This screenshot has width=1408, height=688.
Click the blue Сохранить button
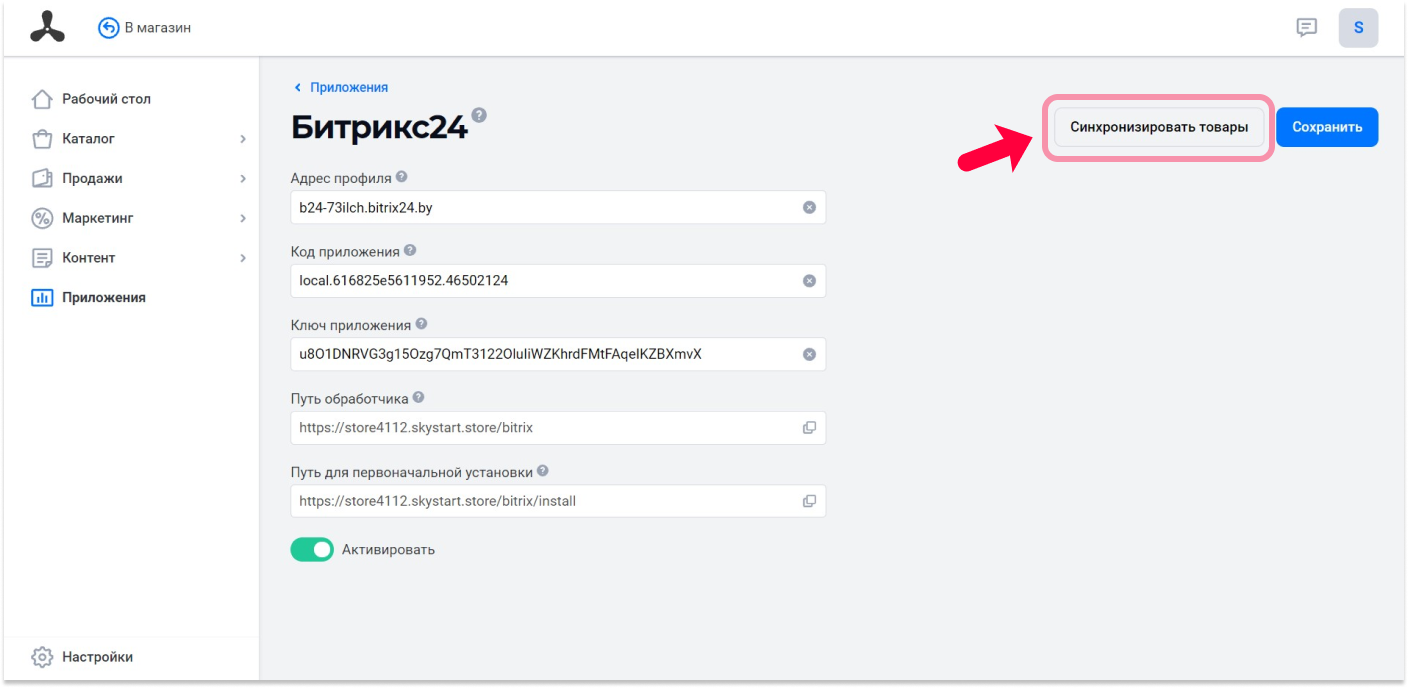click(x=1327, y=127)
